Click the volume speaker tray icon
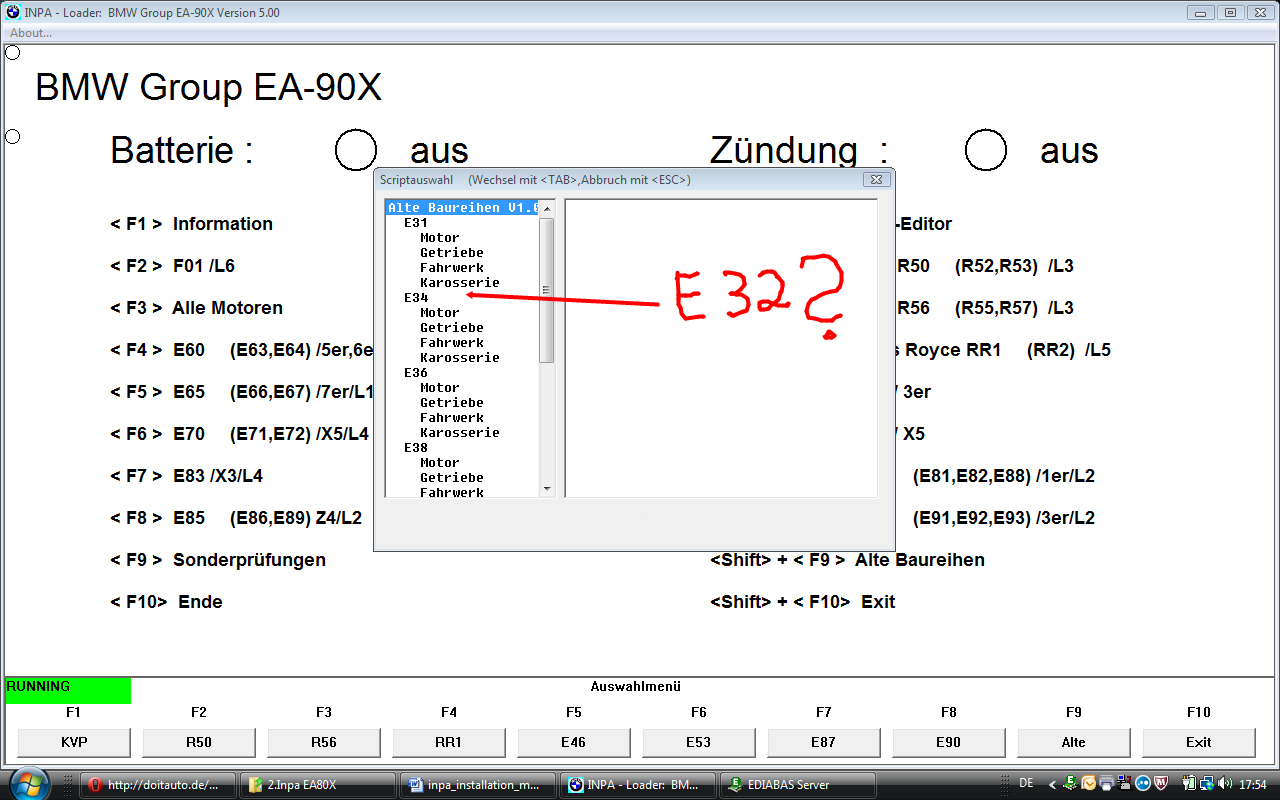The width and height of the screenshot is (1280, 800). [x=1225, y=783]
